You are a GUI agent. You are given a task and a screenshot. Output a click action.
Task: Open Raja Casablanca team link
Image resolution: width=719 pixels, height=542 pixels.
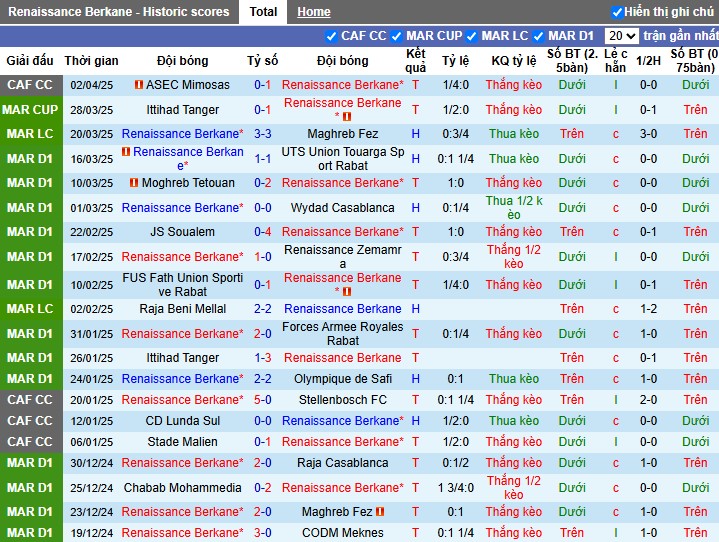343,463
